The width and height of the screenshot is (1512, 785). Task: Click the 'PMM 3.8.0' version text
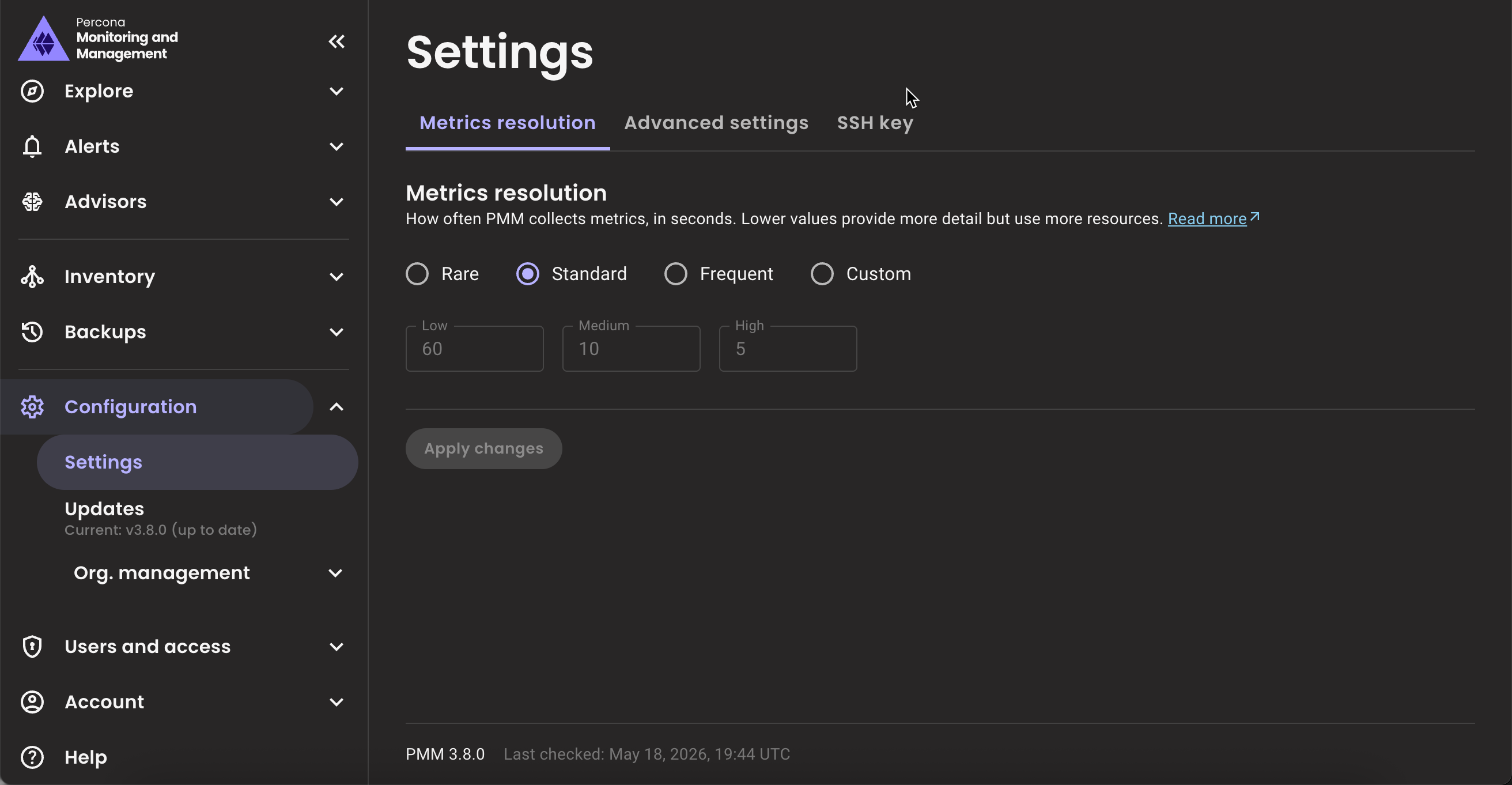445,754
